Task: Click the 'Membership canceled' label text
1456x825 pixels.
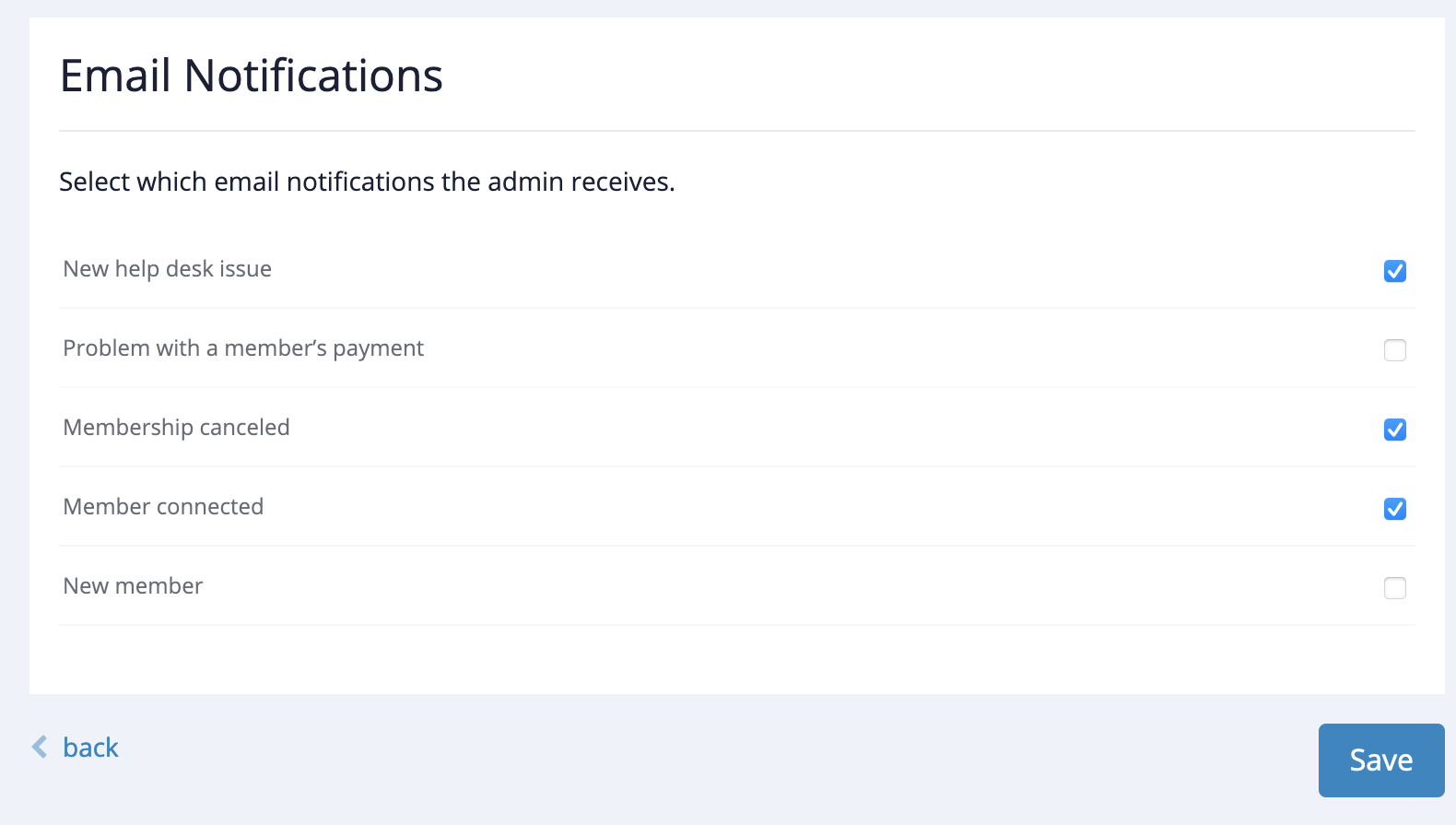Action: (176, 428)
